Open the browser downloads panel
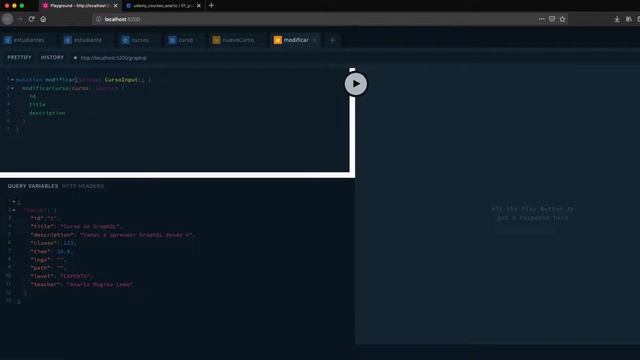Image resolution: width=640 pixels, height=360 pixels. coord(617,19)
